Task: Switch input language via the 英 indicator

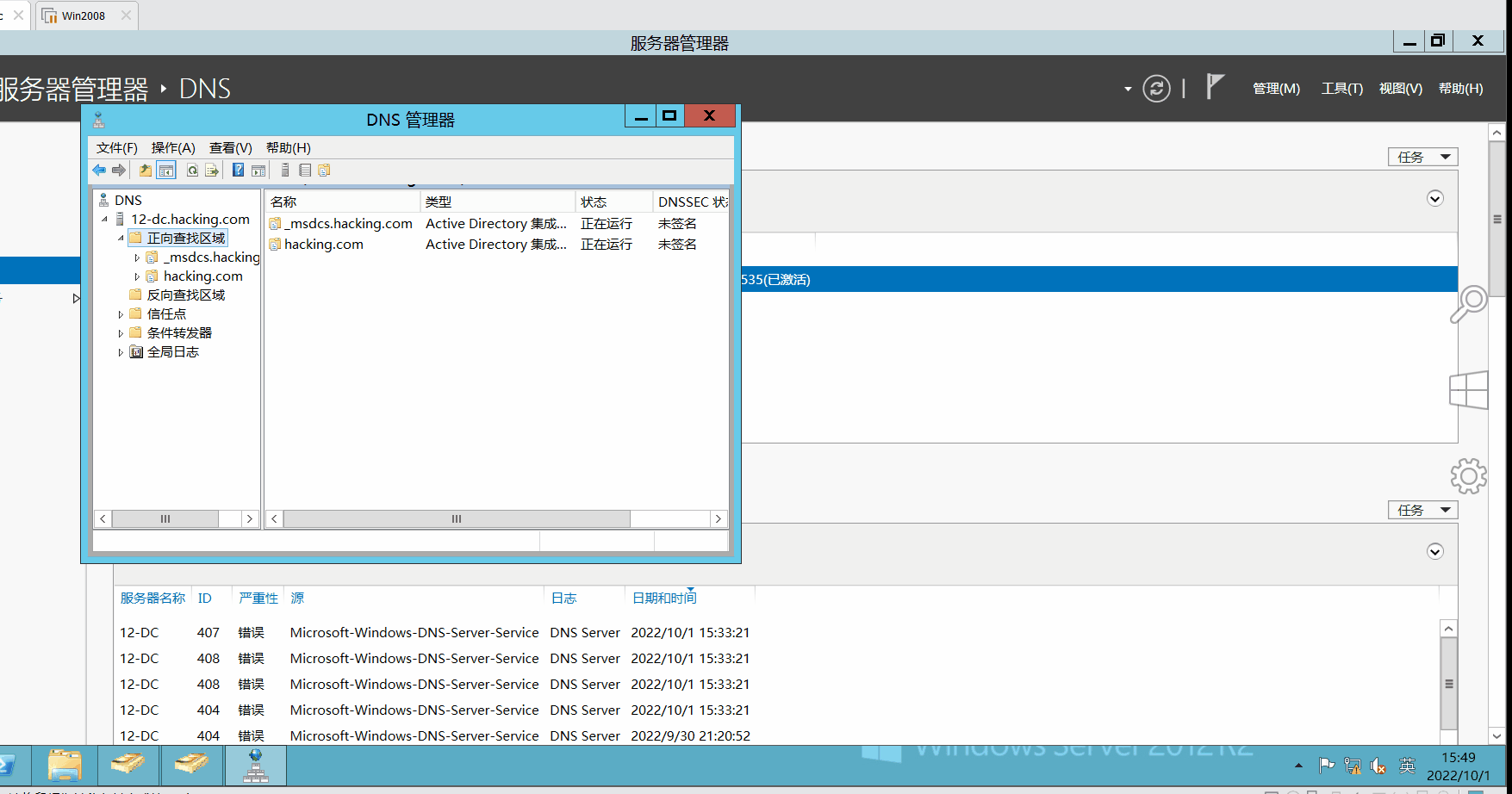Action: pos(1407,766)
